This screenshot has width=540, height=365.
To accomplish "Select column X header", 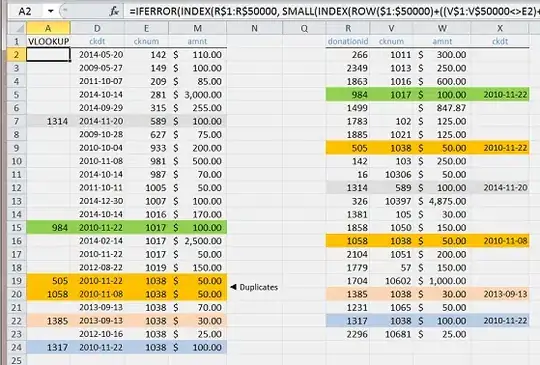I will click(x=500, y=28).
